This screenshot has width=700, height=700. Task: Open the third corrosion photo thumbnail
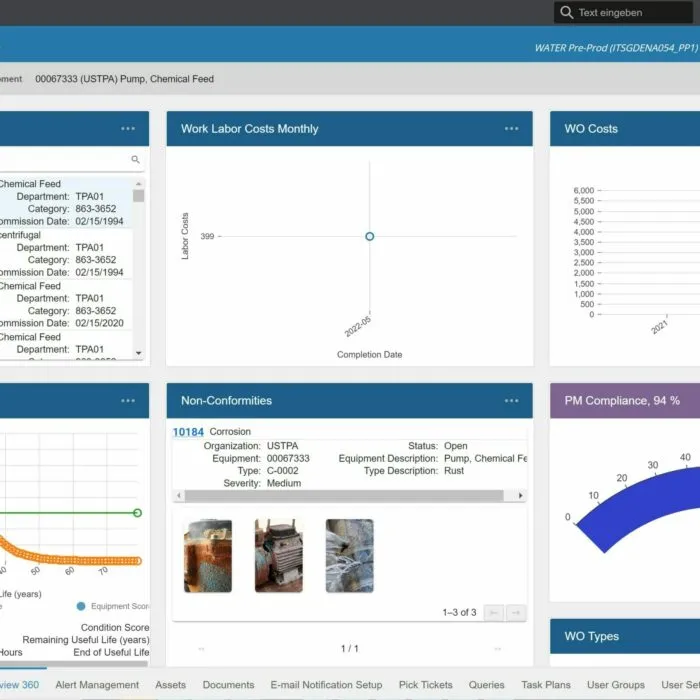point(350,556)
